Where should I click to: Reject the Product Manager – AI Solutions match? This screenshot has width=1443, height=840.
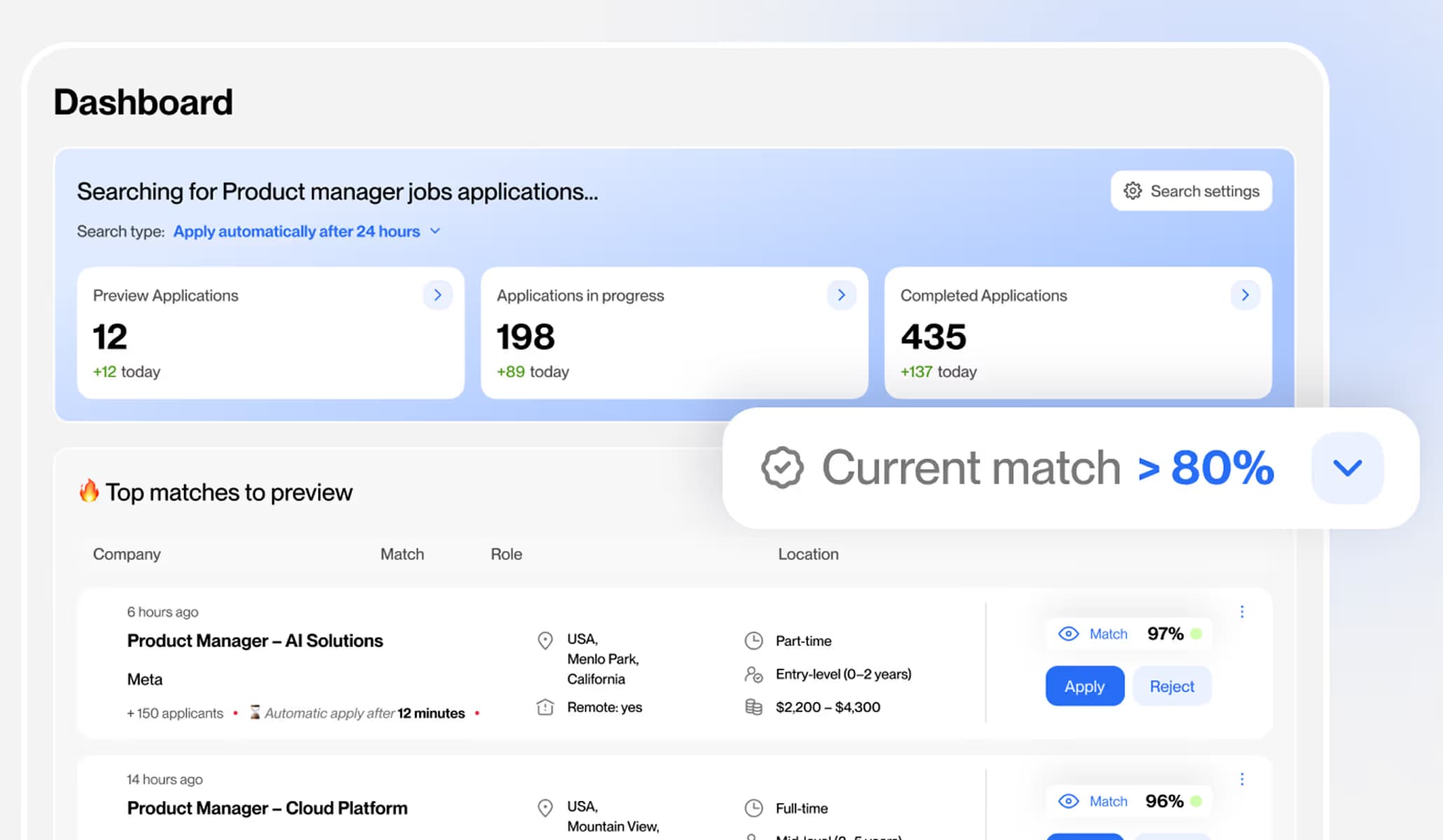(1171, 686)
